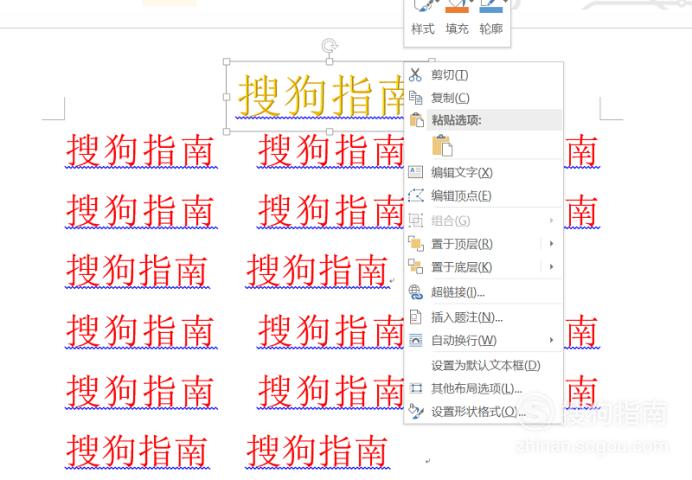Click the 粘贴选项 header label
This screenshot has width=692, height=480.
[456, 120]
